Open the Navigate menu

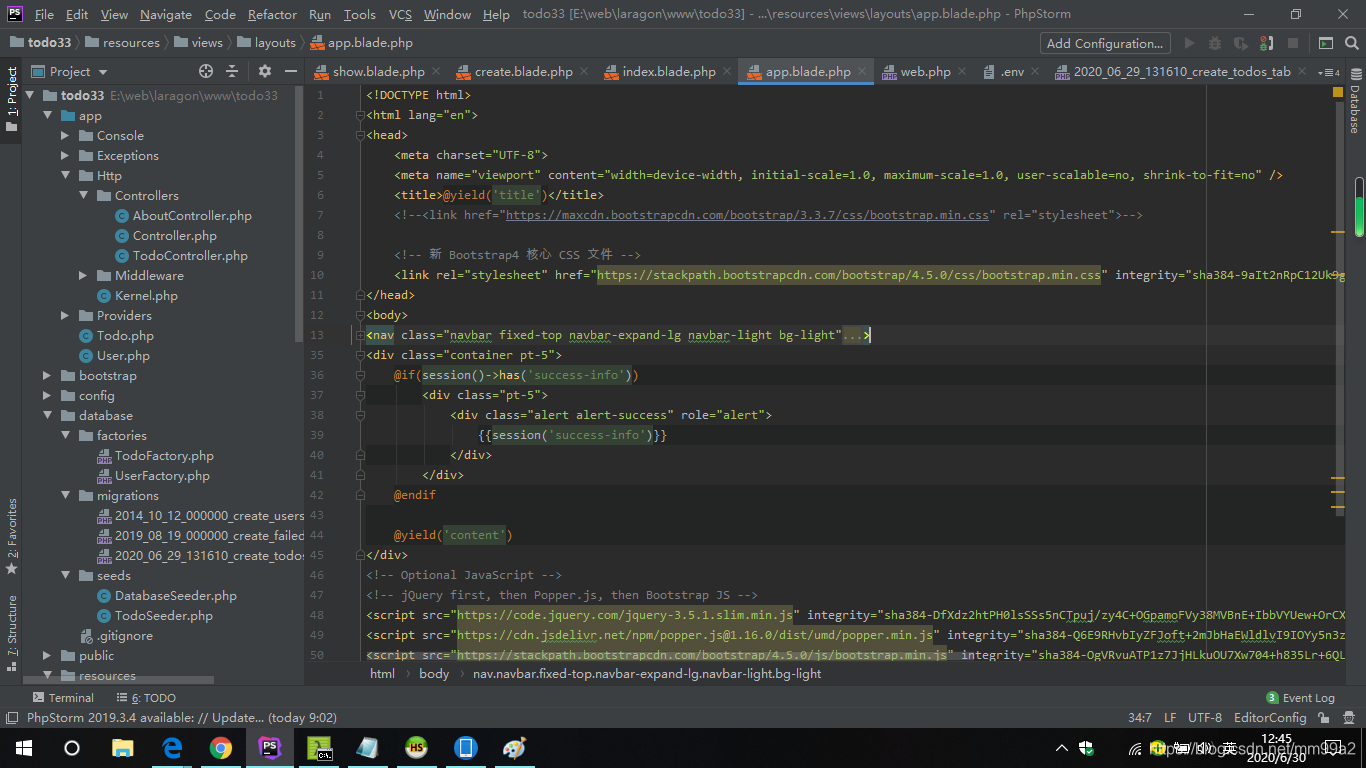(x=166, y=14)
